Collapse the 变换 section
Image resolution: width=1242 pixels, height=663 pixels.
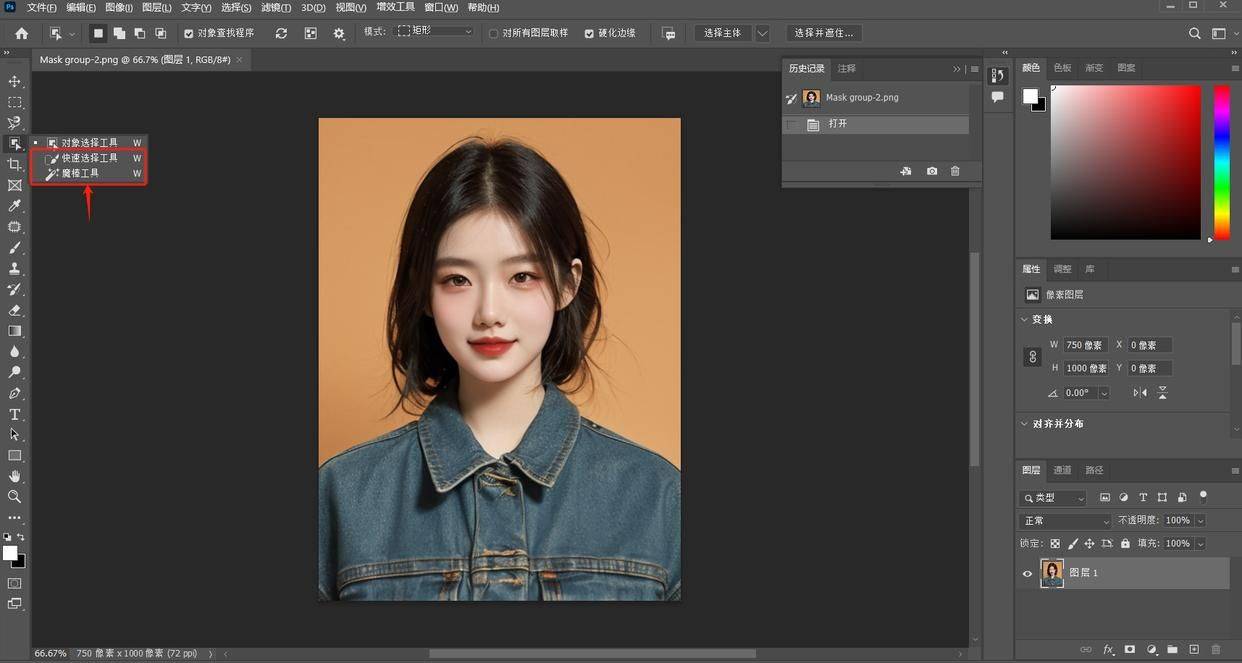1024,320
